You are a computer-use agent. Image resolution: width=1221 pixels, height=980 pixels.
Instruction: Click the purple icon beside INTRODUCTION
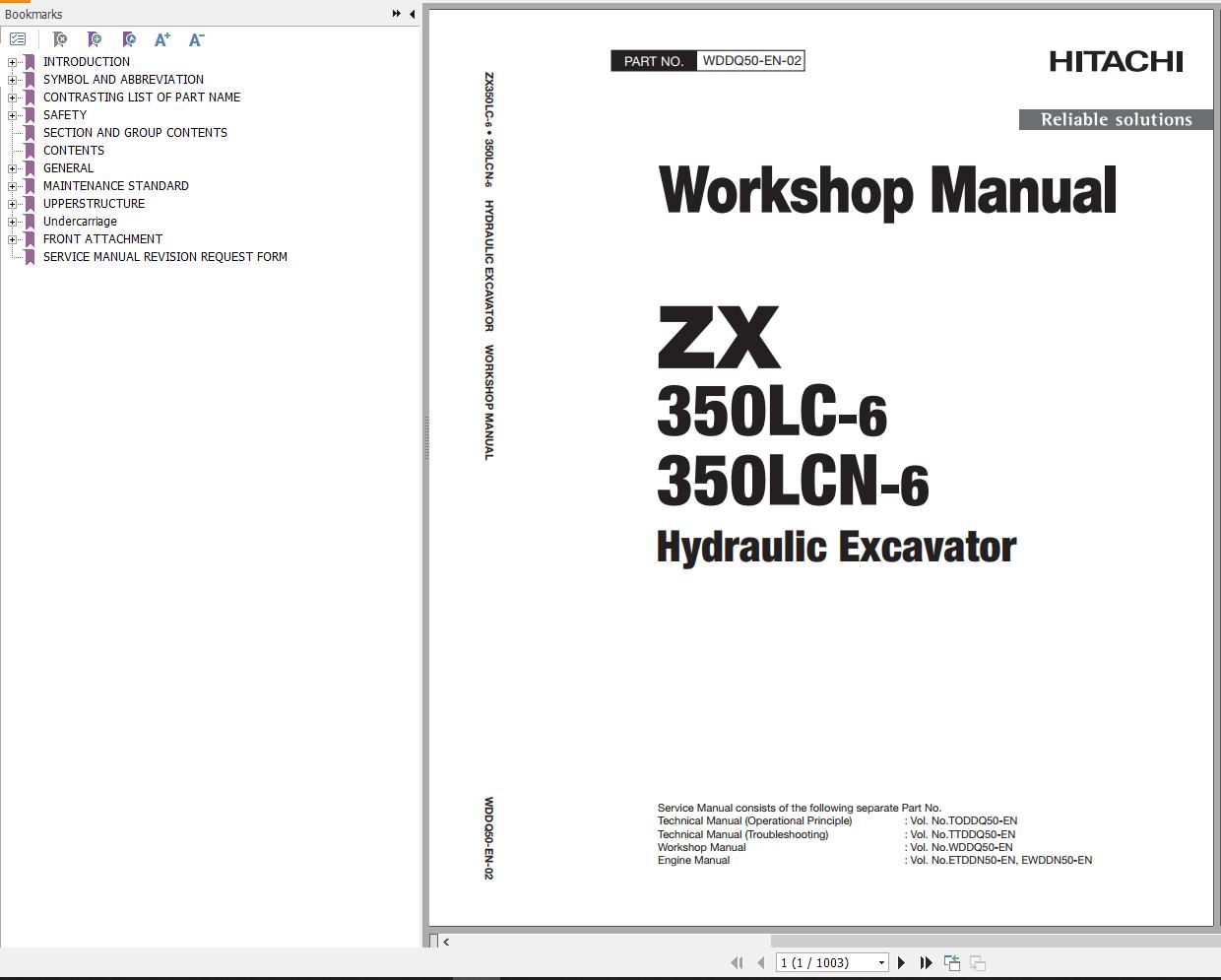tap(30, 62)
